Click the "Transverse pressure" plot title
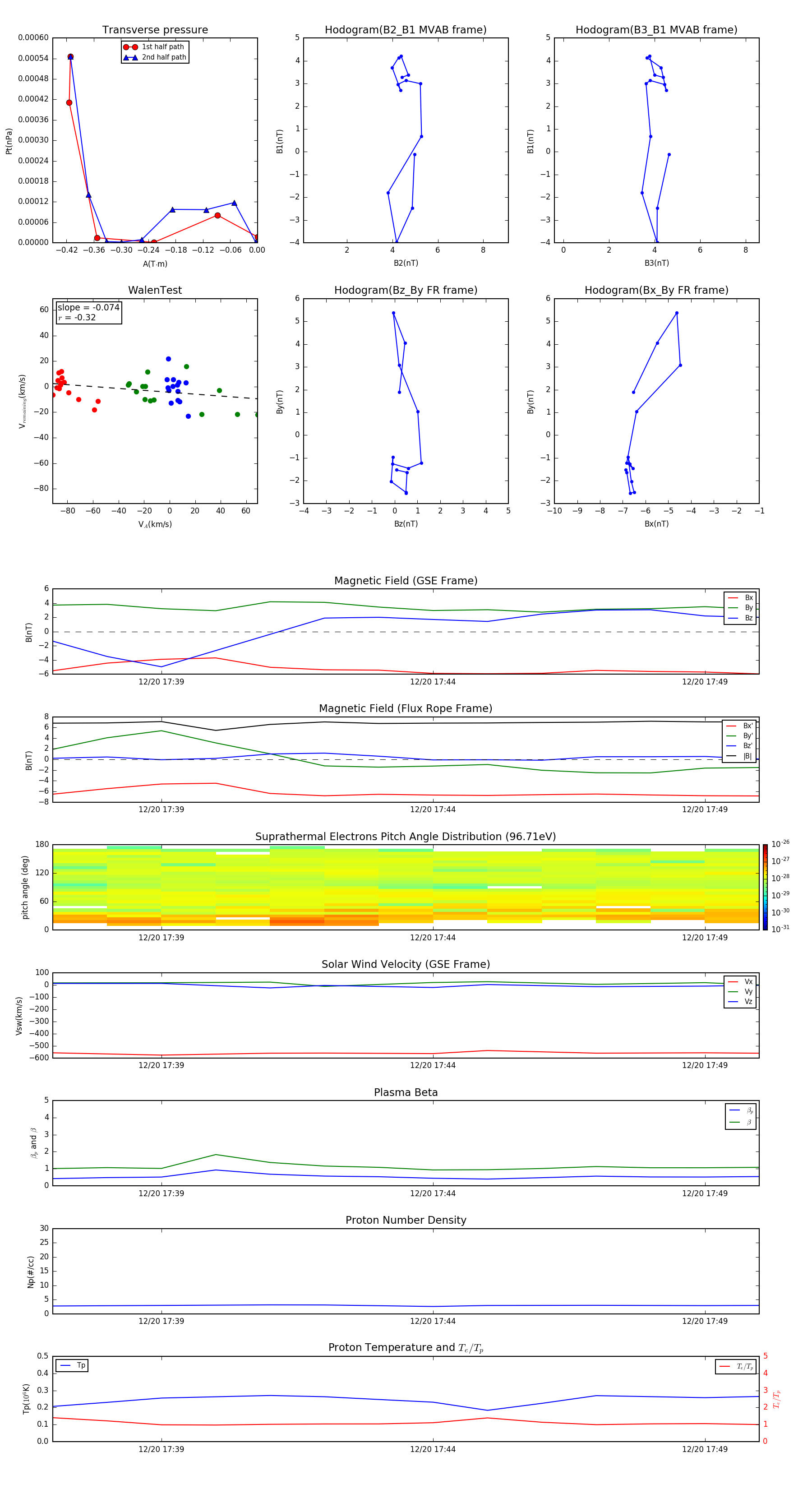The image size is (812, 1489). coord(155,30)
